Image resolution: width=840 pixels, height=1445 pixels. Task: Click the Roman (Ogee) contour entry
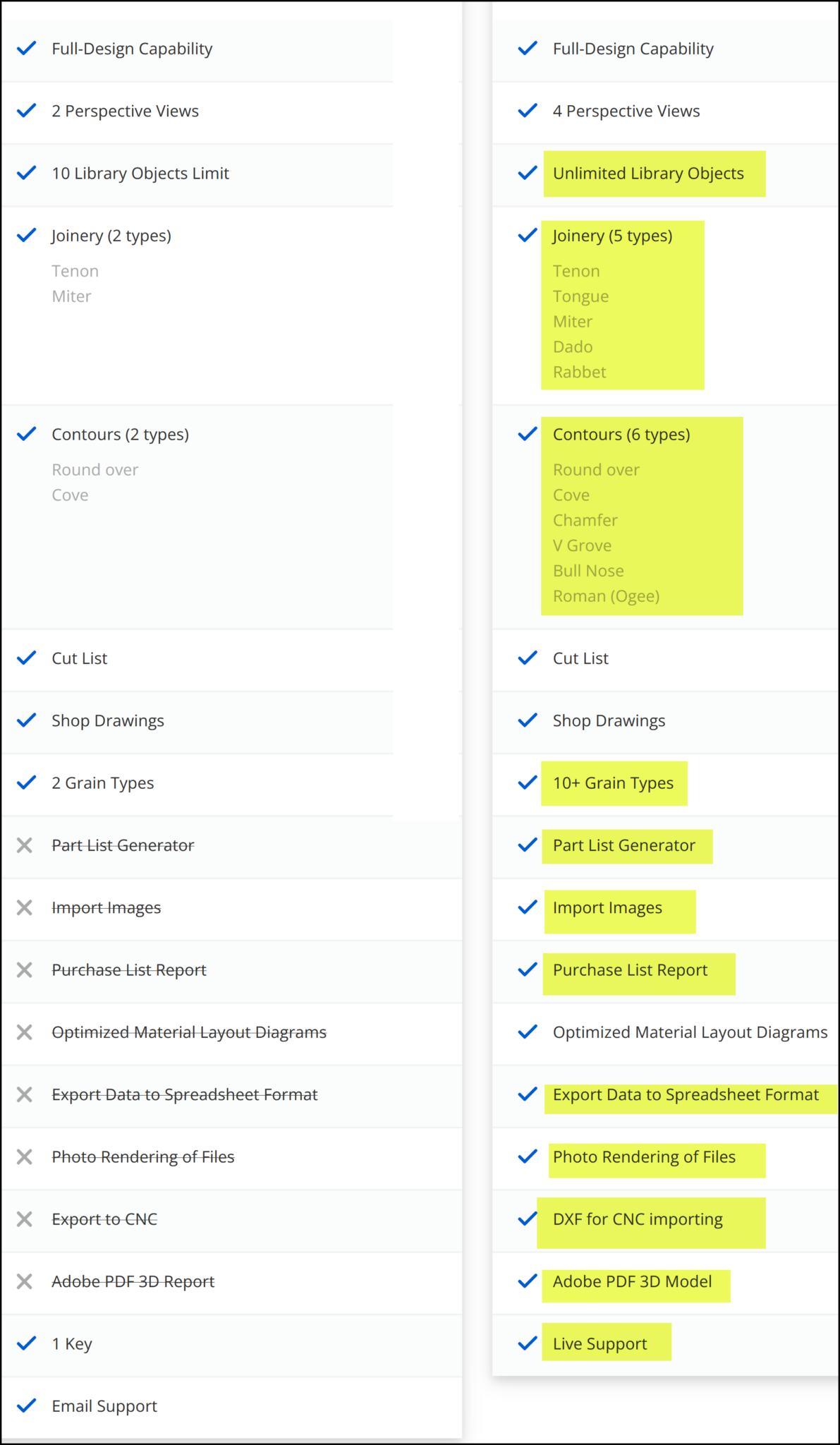(x=606, y=596)
